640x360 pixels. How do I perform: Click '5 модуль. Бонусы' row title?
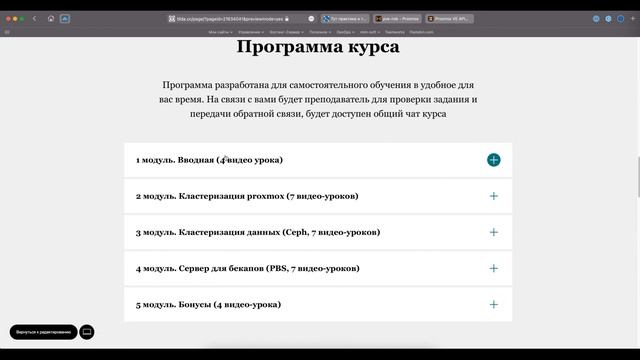tap(208, 304)
